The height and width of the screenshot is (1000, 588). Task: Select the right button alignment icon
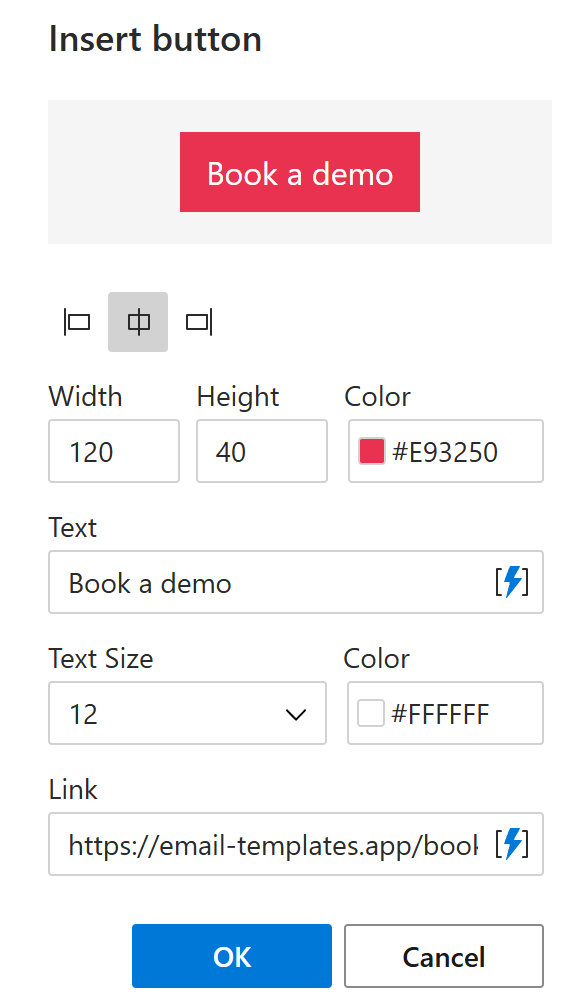[x=198, y=321]
